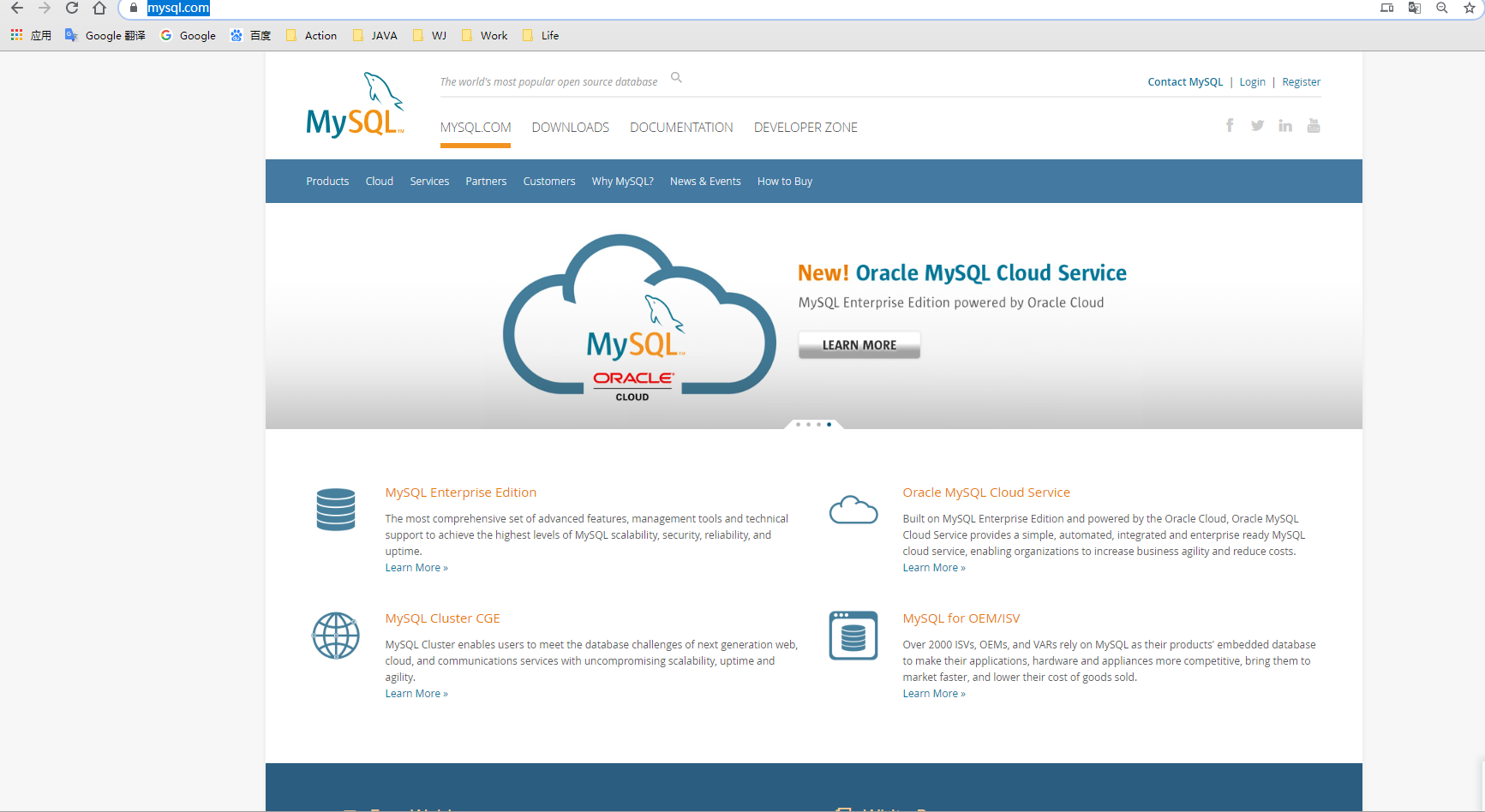This screenshot has height=812, width=1485.
Task: Click the Oracle Cloud MySQL banner image
Action: click(x=638, y=316)
